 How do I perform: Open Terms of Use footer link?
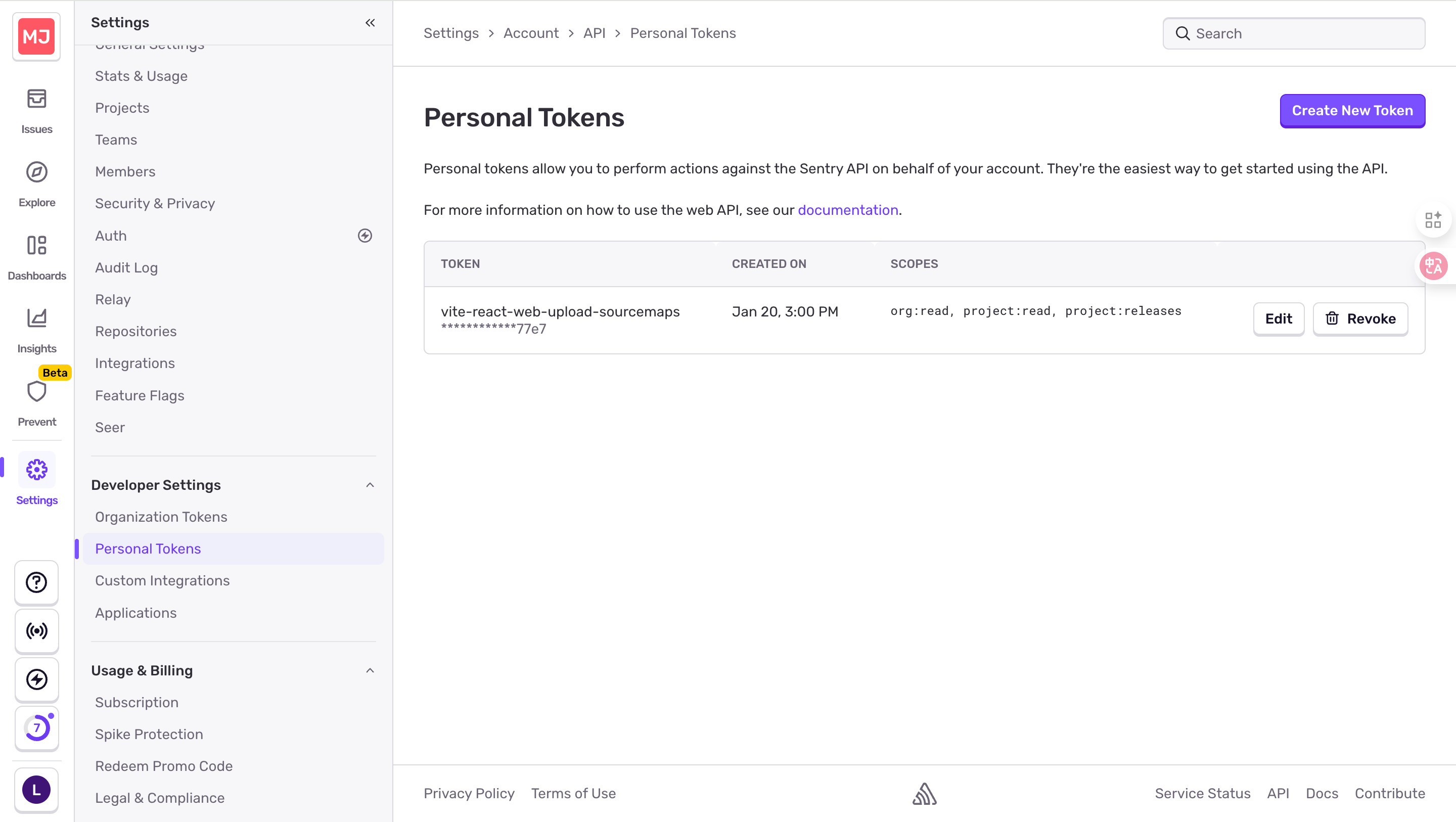573,794
